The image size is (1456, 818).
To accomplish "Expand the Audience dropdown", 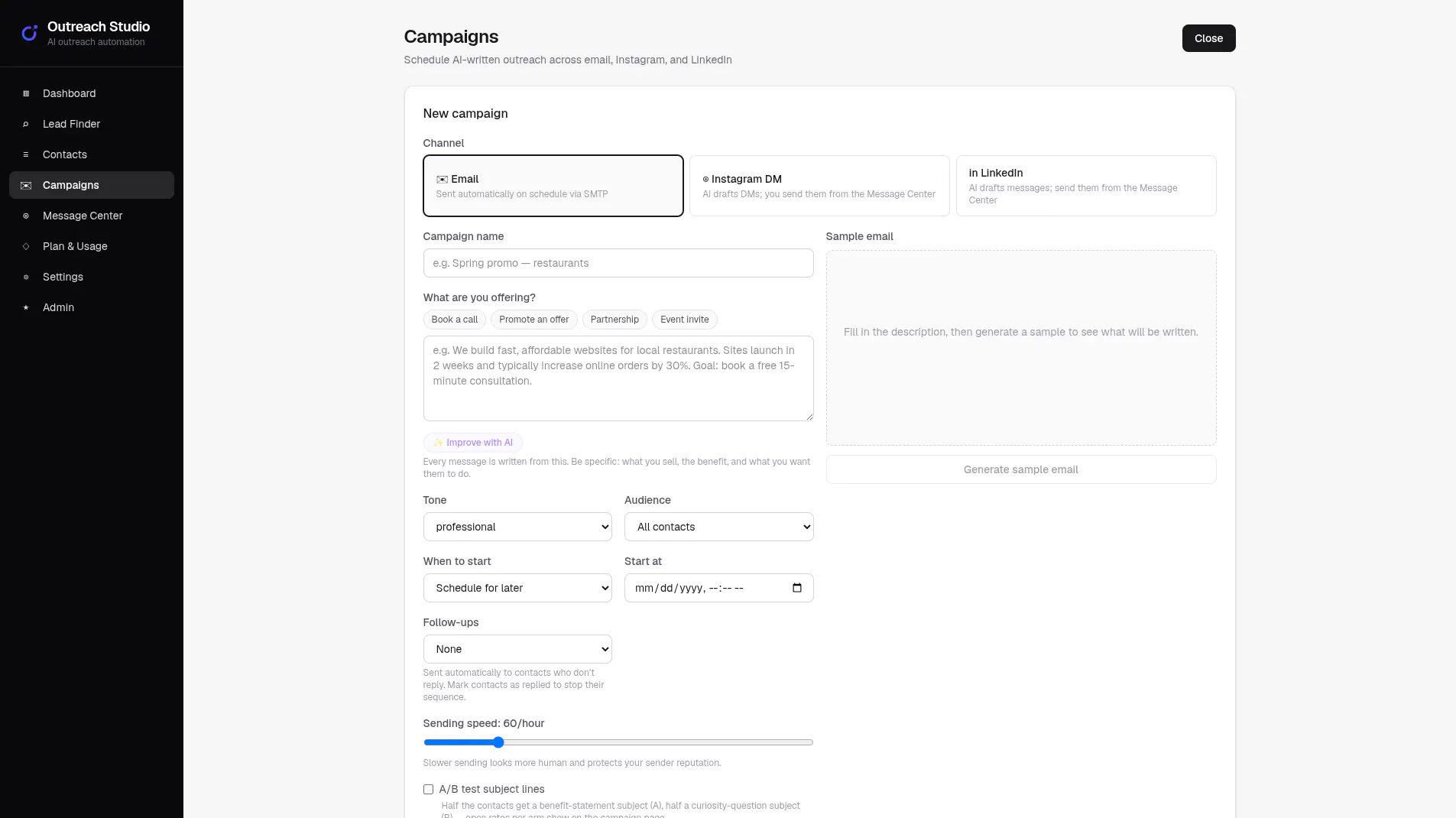I will click(718, 527).
